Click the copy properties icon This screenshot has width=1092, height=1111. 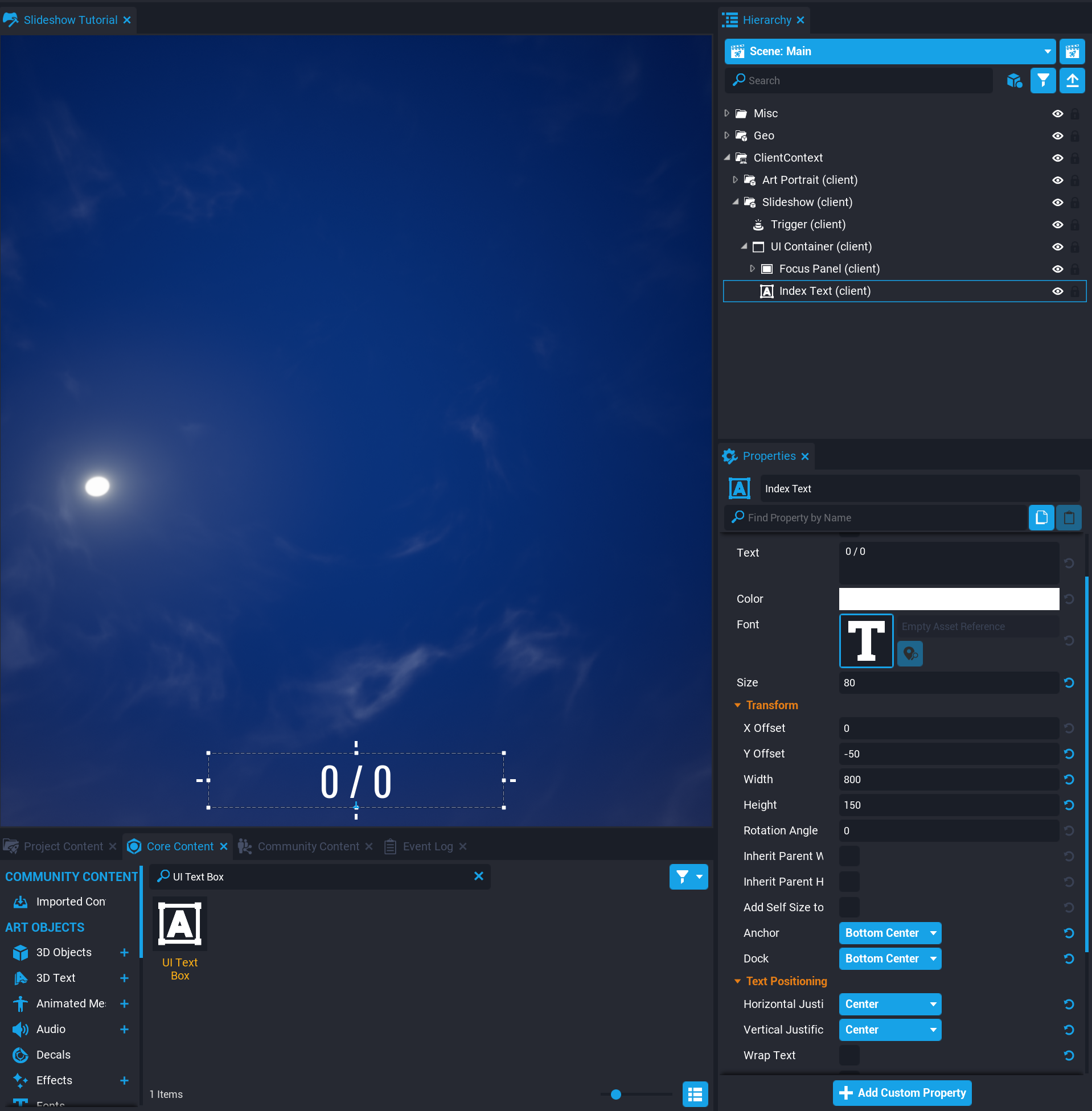coord(1041,518)
